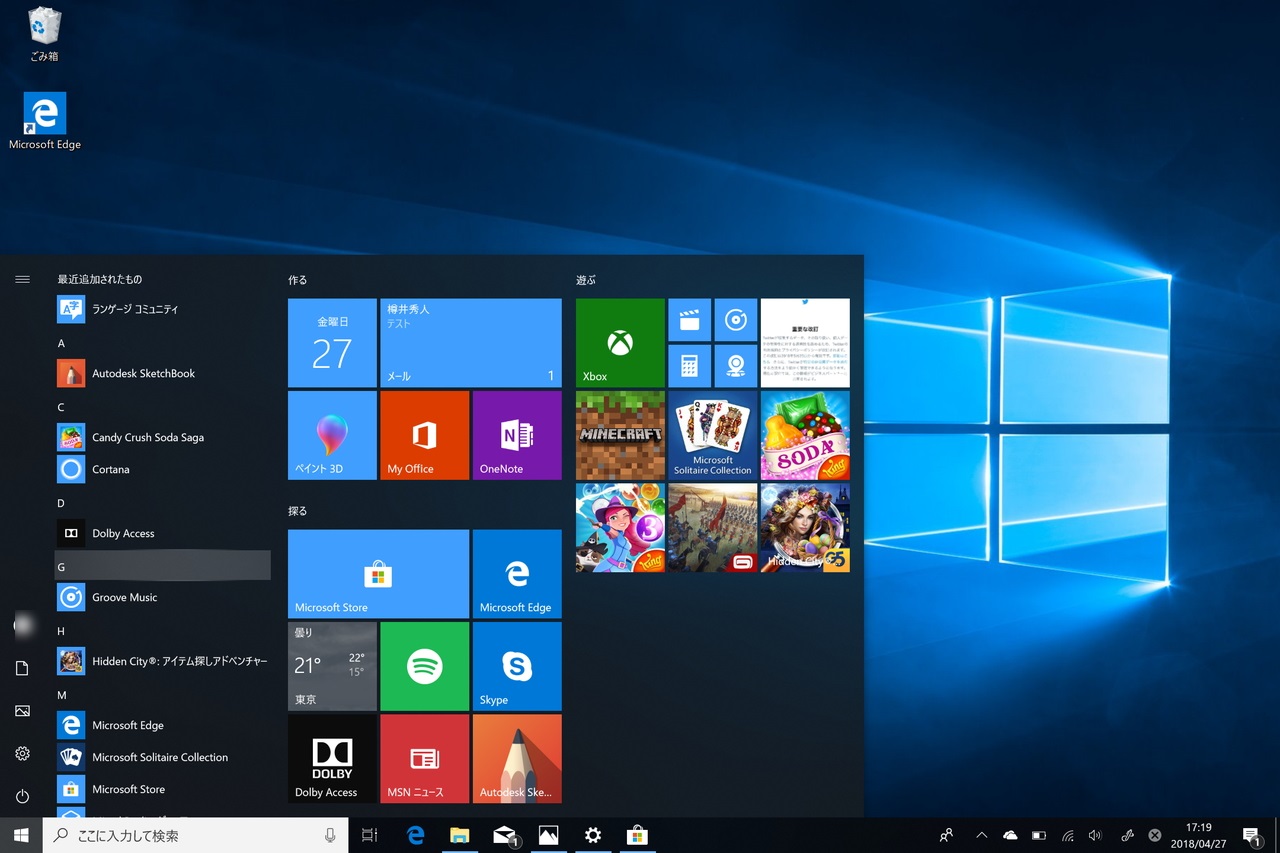
Task: Open the People icon in the tray
Action: click(946, 835)
